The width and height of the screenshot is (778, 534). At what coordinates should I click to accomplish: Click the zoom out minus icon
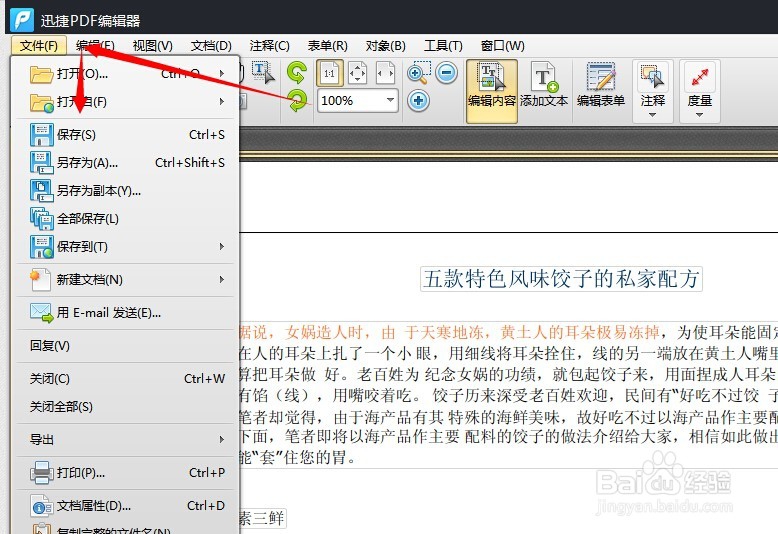(447, 73)
